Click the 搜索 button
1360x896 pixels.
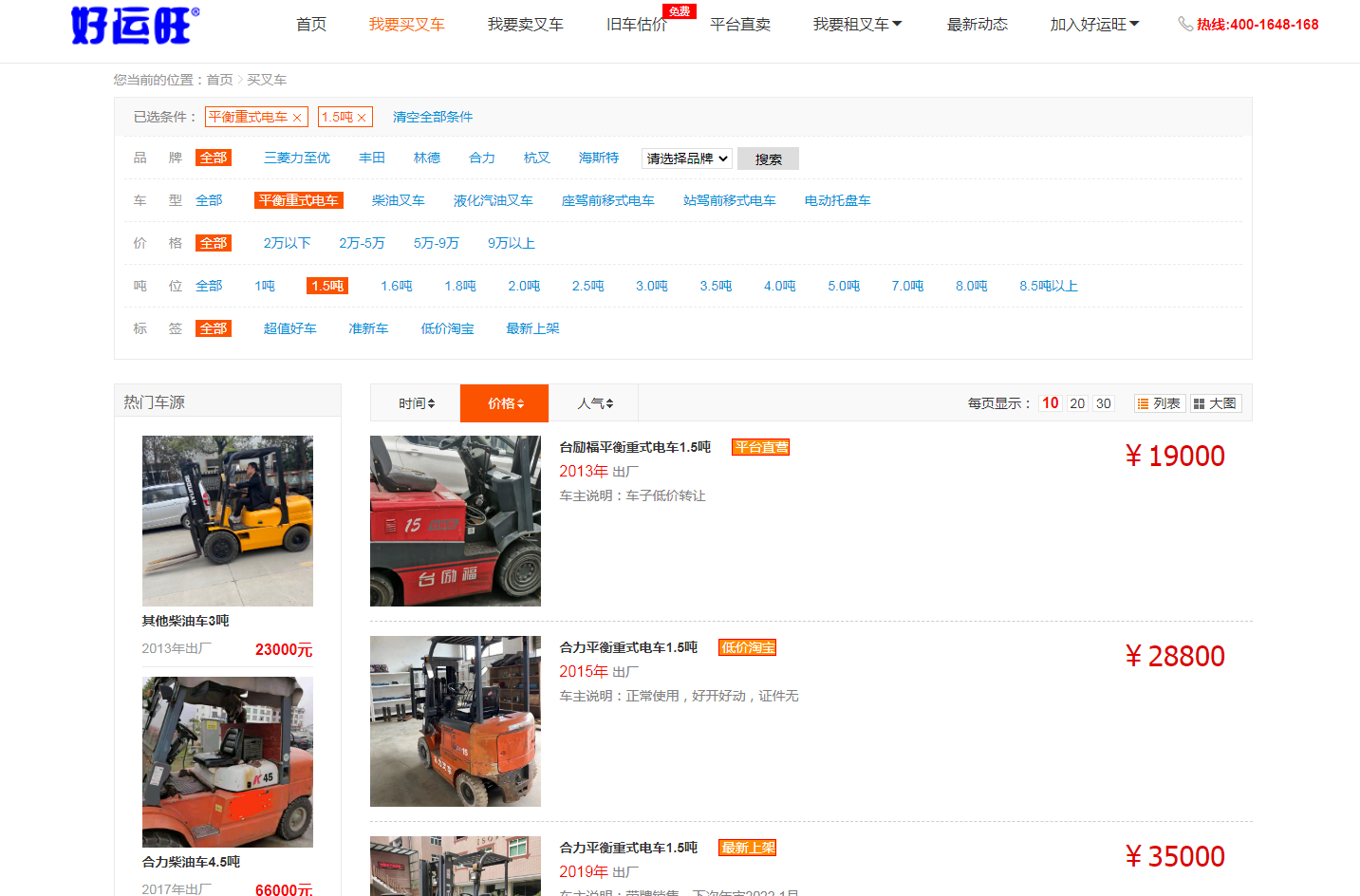click(x=769, y=159)
